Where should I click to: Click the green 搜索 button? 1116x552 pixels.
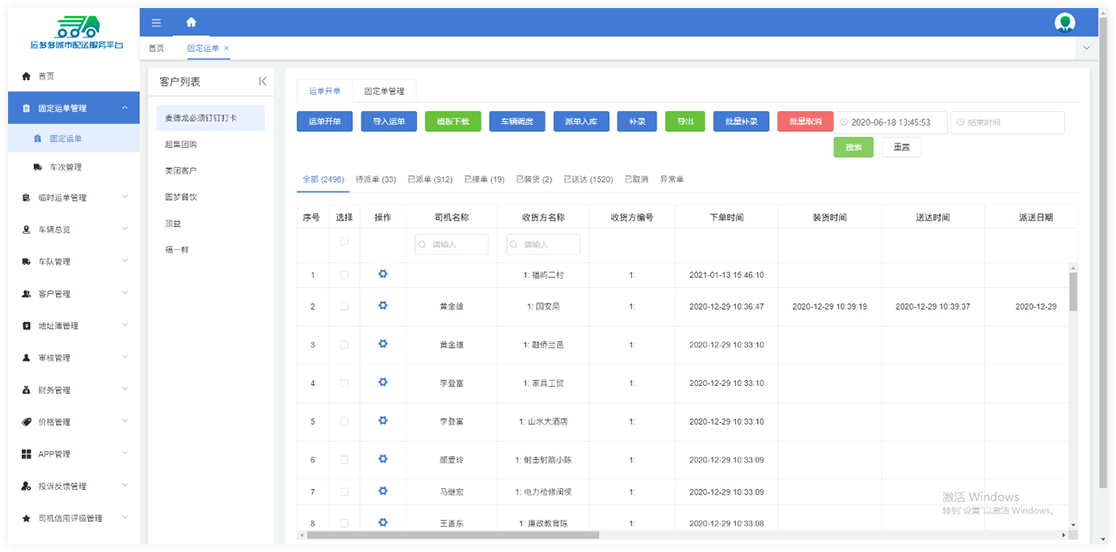coord(853,147)
